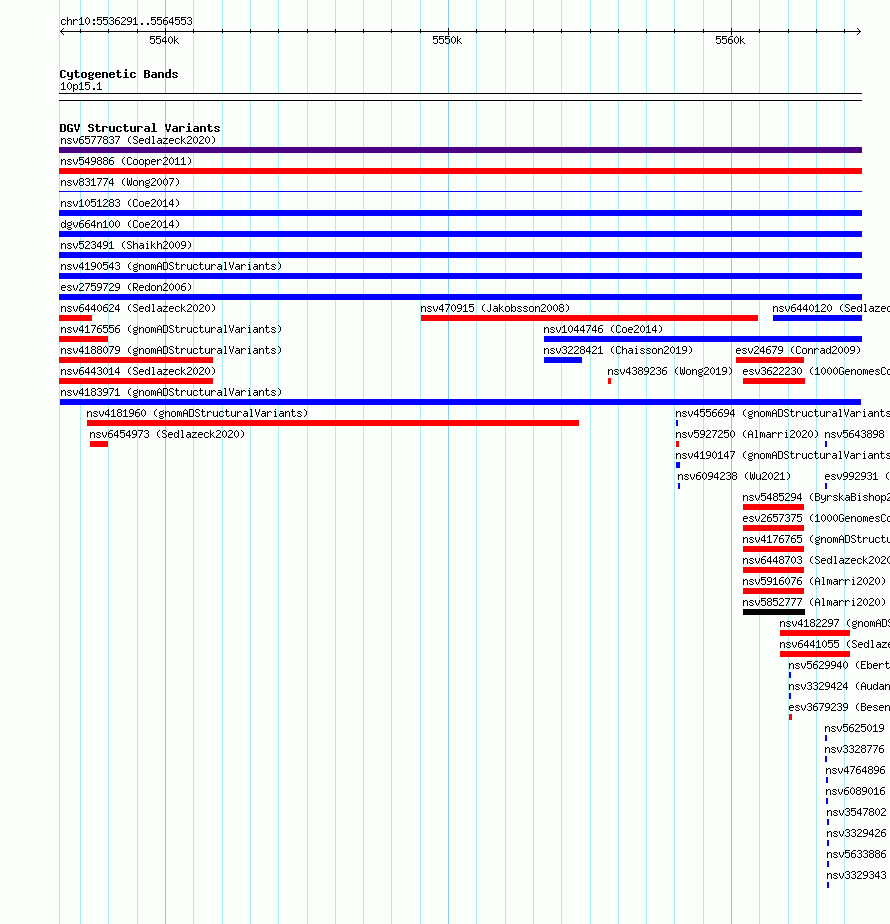Click nsv6094238 (Wu2021) label
Image resolution: width=890 pixels, height=924 pixels.
tap(734, 476)
